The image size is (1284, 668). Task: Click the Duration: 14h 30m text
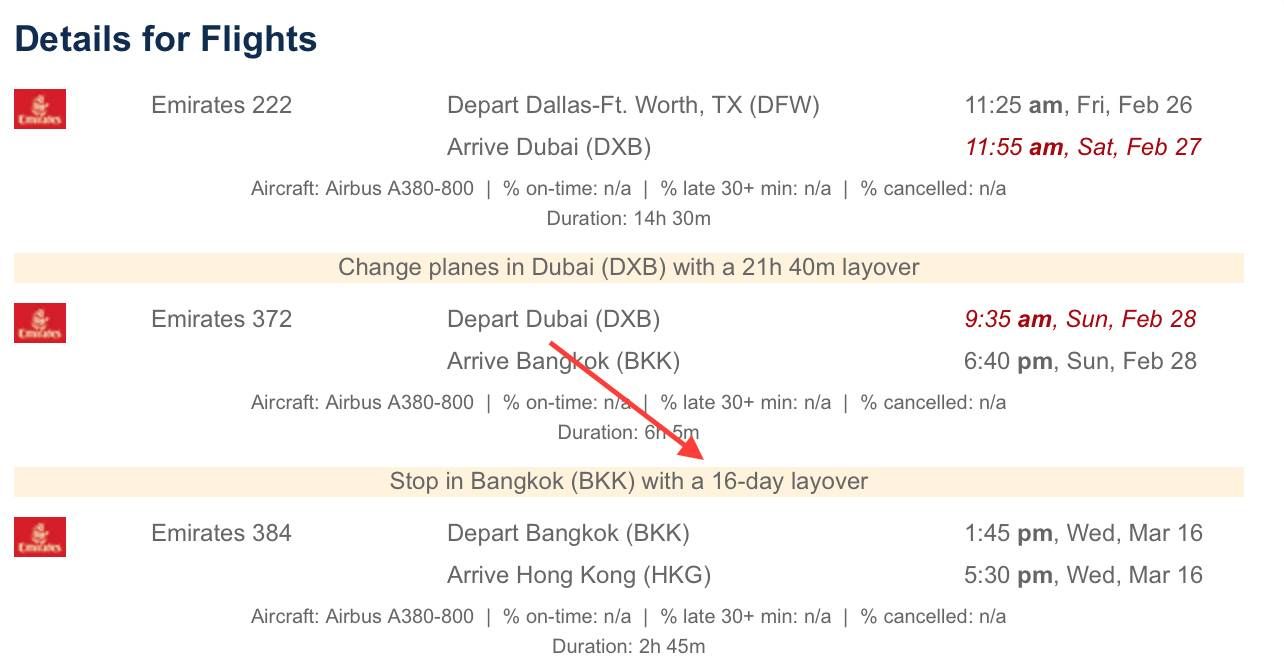click(x=629, y=218)
